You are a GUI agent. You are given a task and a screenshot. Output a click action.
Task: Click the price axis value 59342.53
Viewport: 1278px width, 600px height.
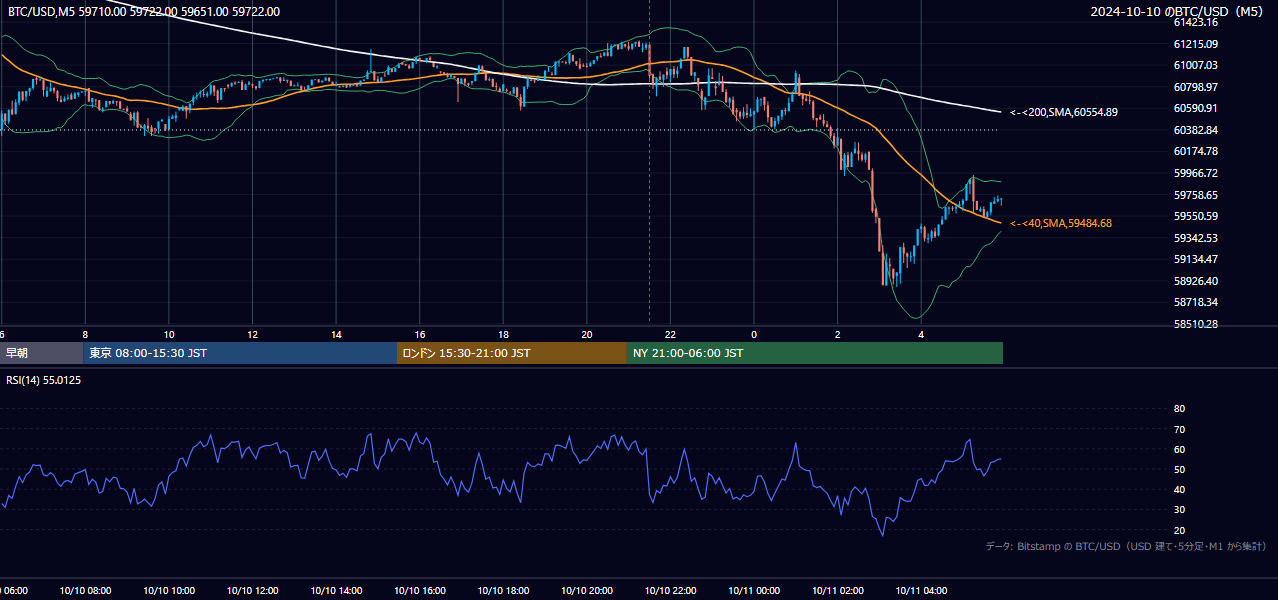(1195, 238)
